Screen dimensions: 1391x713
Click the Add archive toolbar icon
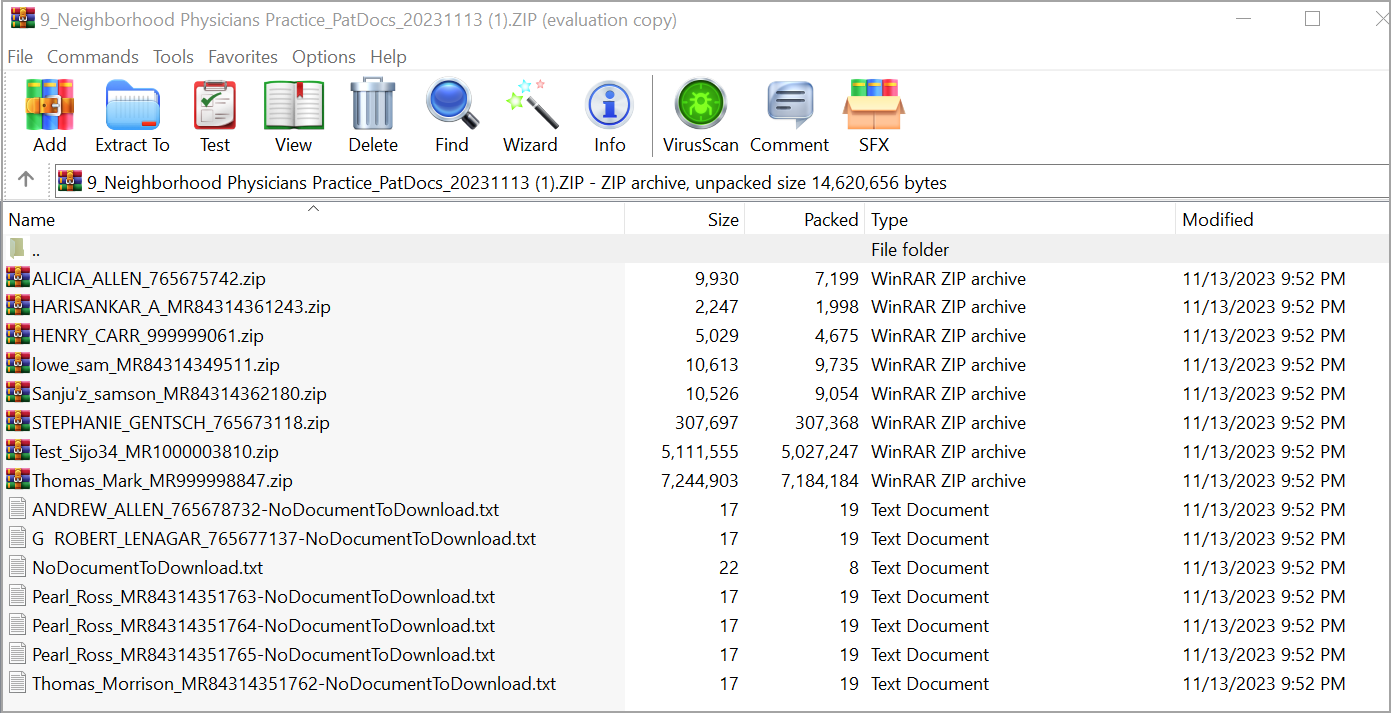click(50, 117)
